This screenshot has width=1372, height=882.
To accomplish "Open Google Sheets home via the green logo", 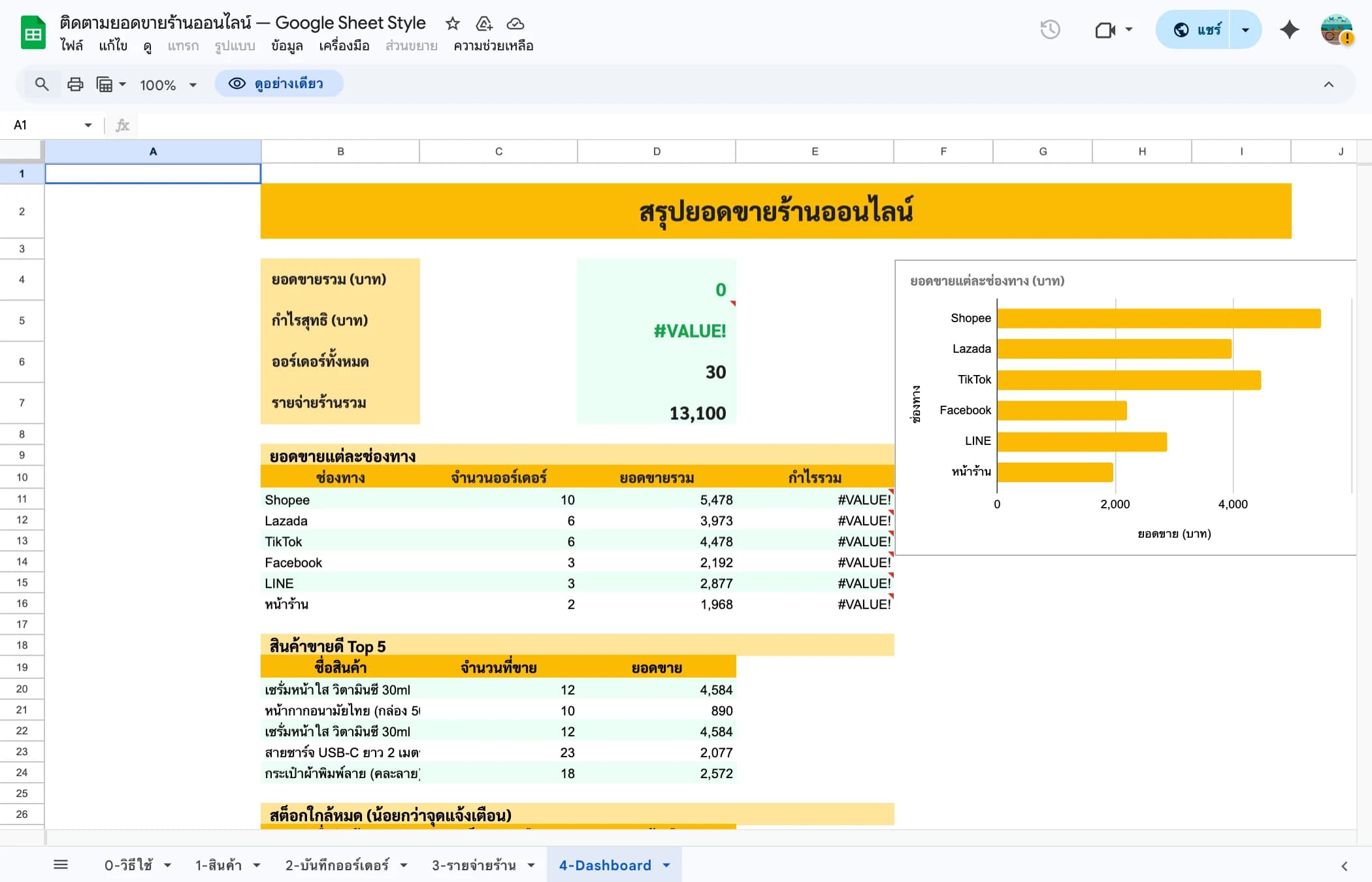I will [31, 31].
